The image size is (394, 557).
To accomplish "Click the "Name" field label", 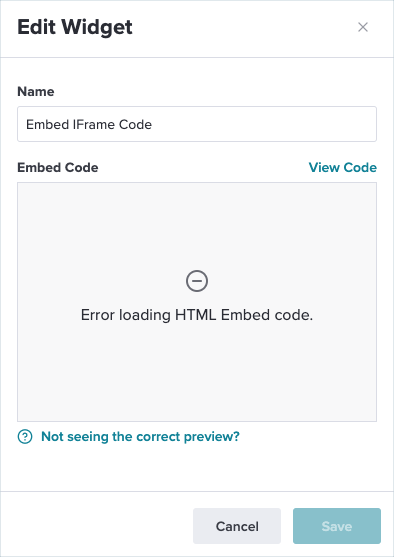I will [x=36, y=92].
